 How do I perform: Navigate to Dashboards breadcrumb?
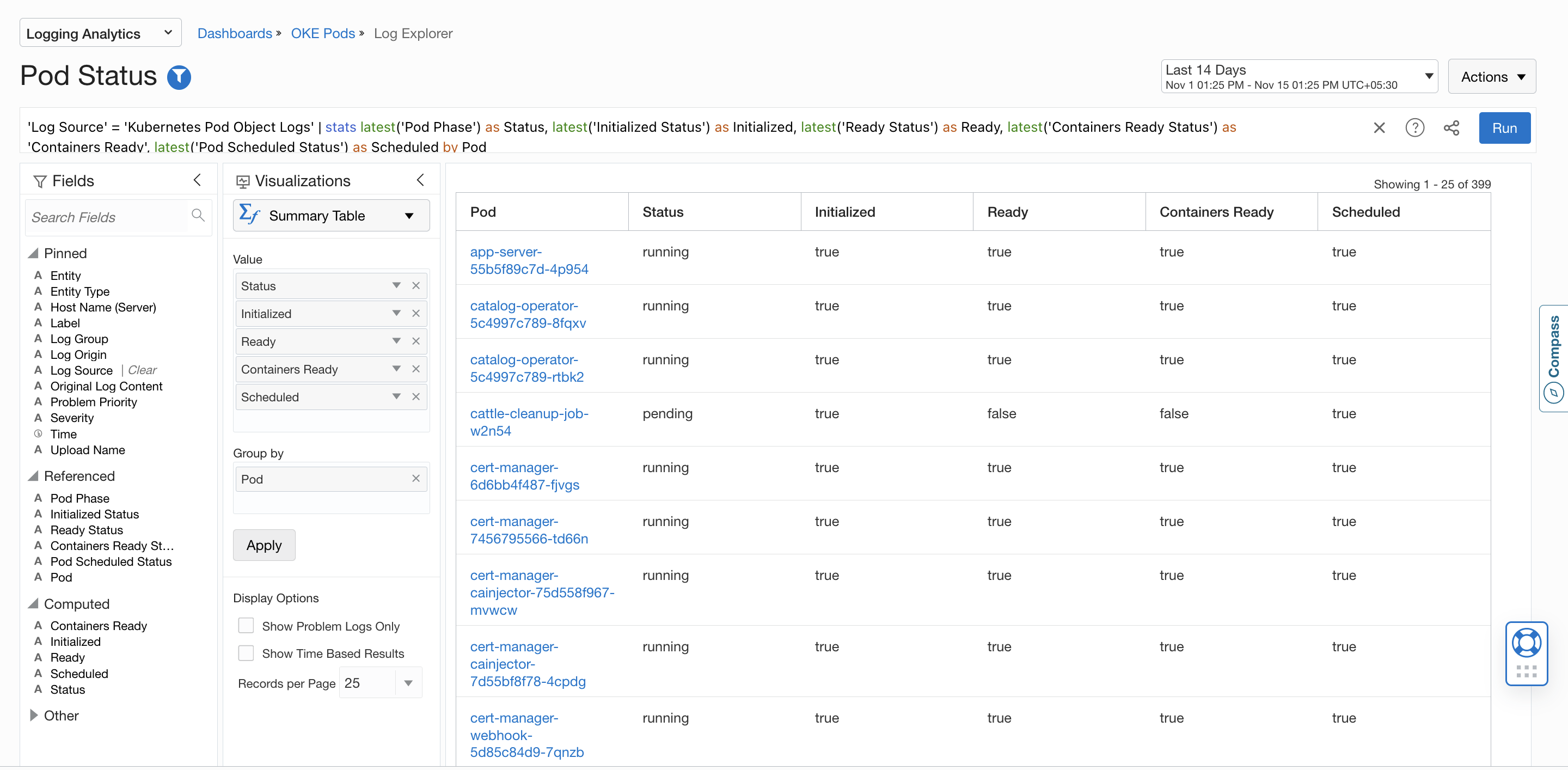(234, 33)
